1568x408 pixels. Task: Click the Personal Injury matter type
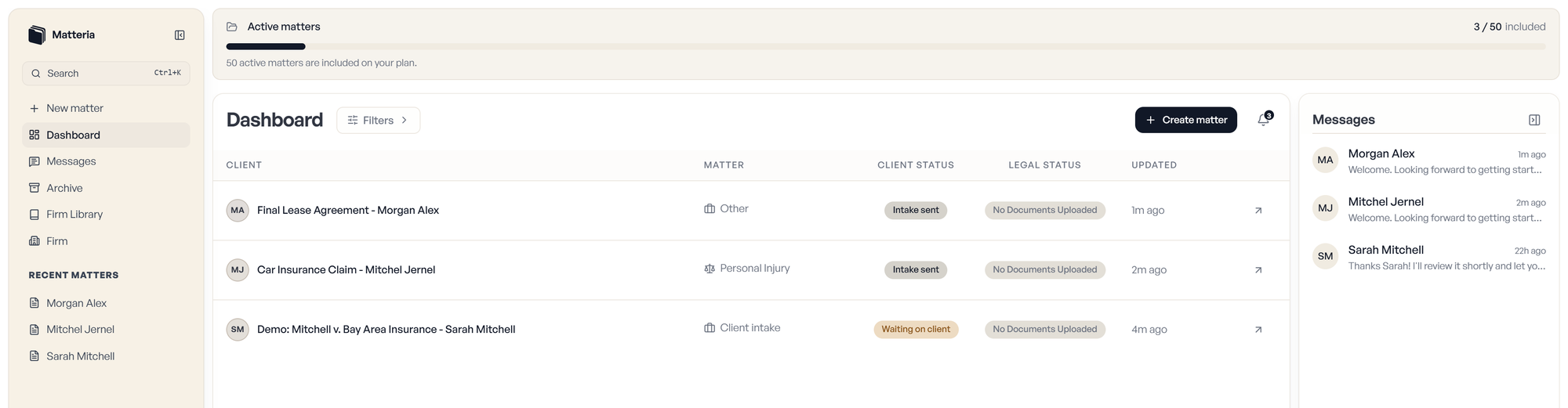(746, 269)
